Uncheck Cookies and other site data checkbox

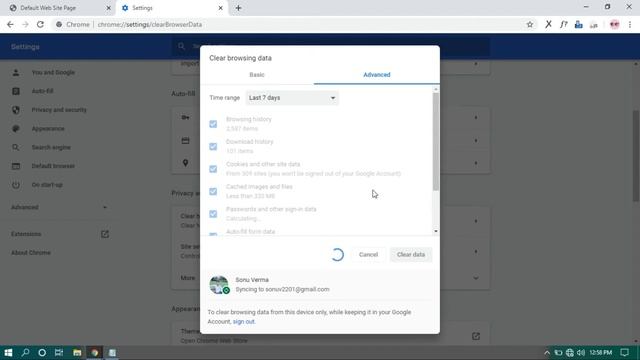tap(213, 169)
